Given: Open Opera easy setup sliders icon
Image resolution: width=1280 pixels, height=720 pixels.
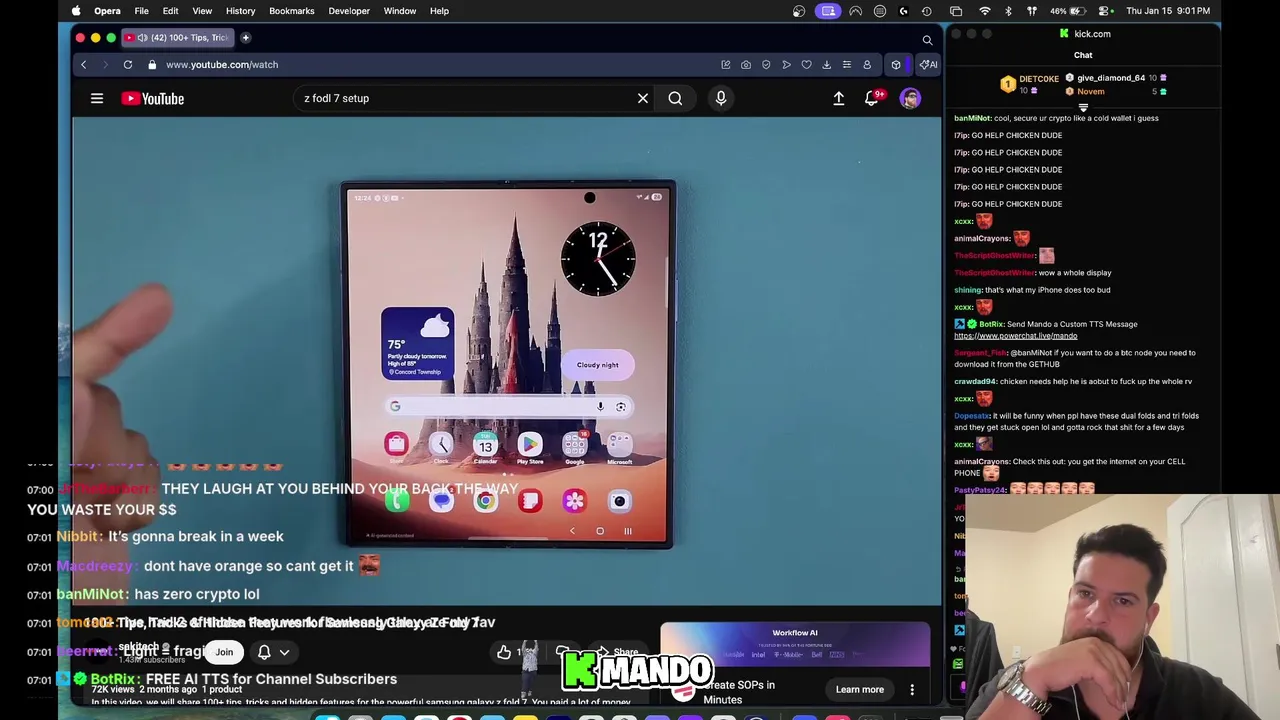Looking at the screenshot, I should (x=847, y=64).
